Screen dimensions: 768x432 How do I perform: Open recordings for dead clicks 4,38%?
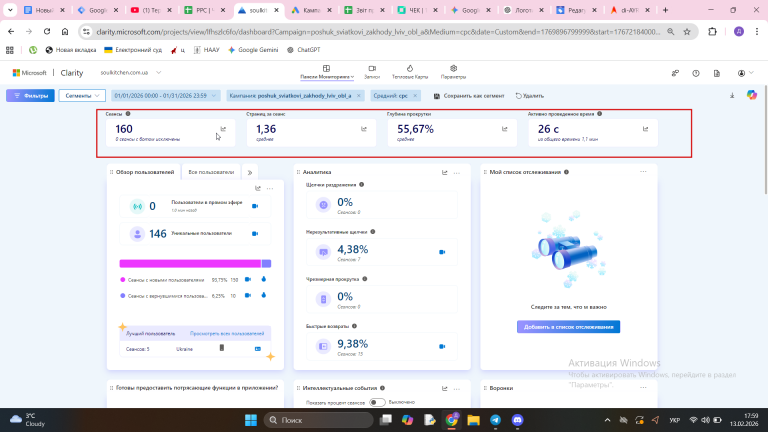[x=442, y=252]
